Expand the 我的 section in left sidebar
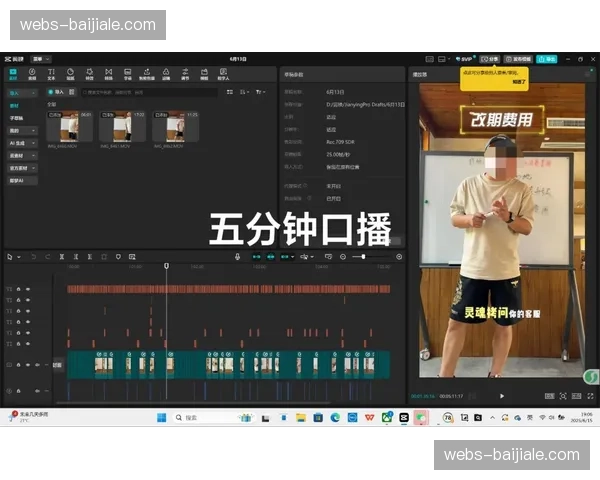The width and height of the screenshot is (600, 480). coord(23,131)
